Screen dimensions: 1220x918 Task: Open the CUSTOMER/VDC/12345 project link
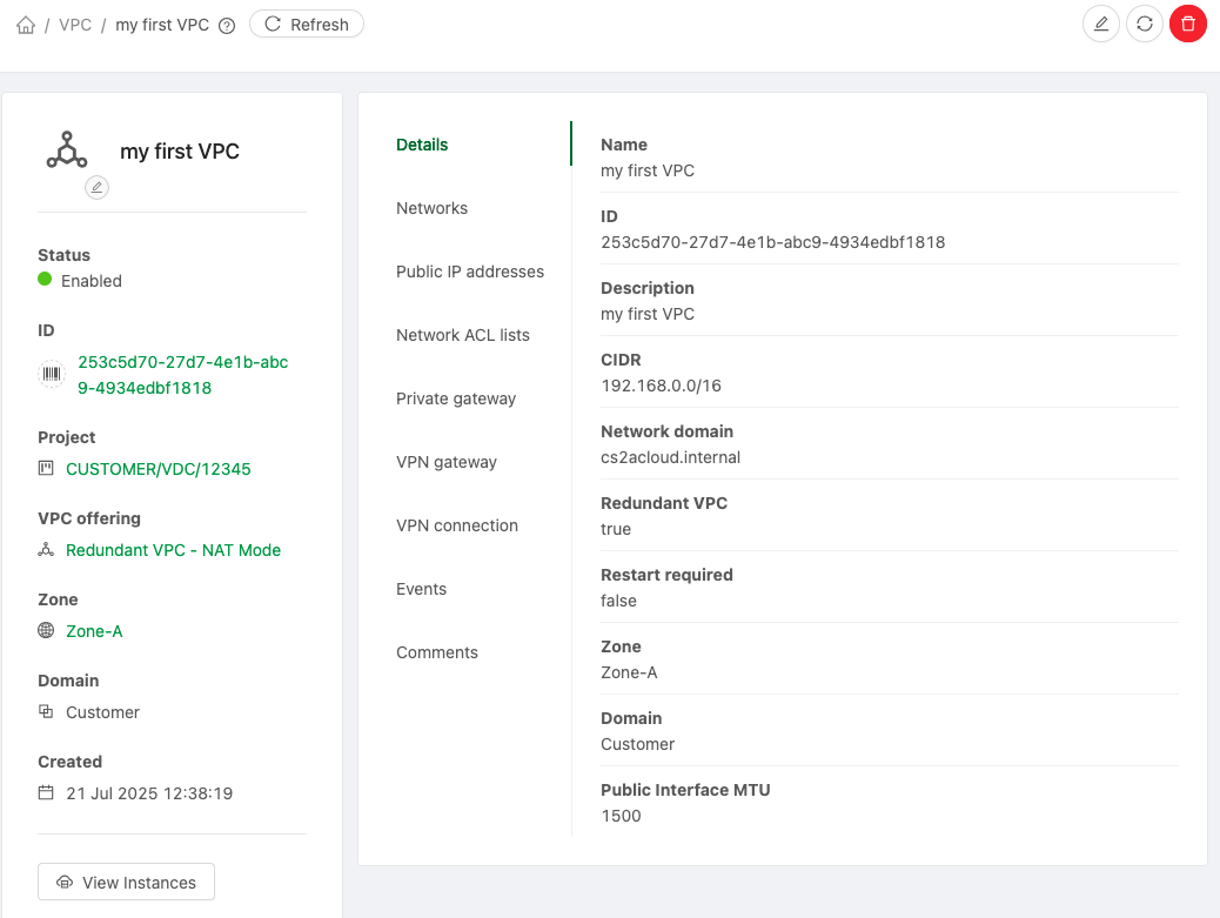click(158, 469)
